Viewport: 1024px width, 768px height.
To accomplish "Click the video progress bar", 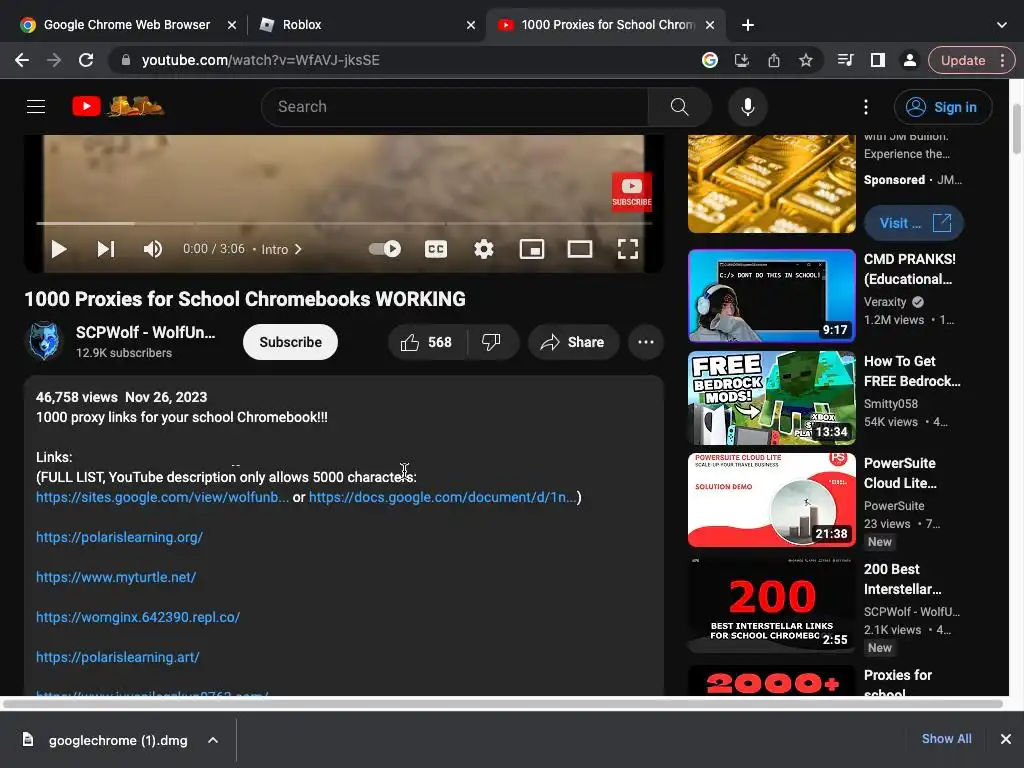I will [344, 223].
